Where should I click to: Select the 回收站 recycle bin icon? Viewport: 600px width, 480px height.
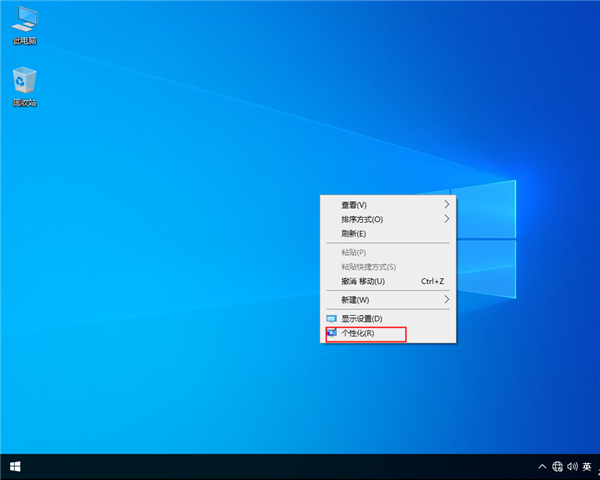point(25,84)
